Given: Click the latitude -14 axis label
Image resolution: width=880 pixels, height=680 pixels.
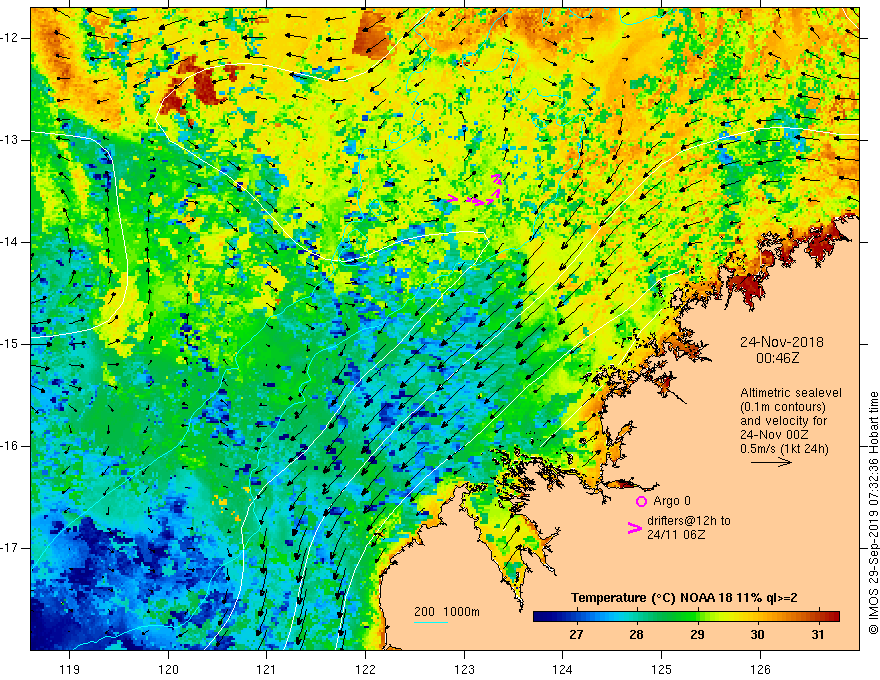Looking at the screenshot, I should (x=10, y=242).
